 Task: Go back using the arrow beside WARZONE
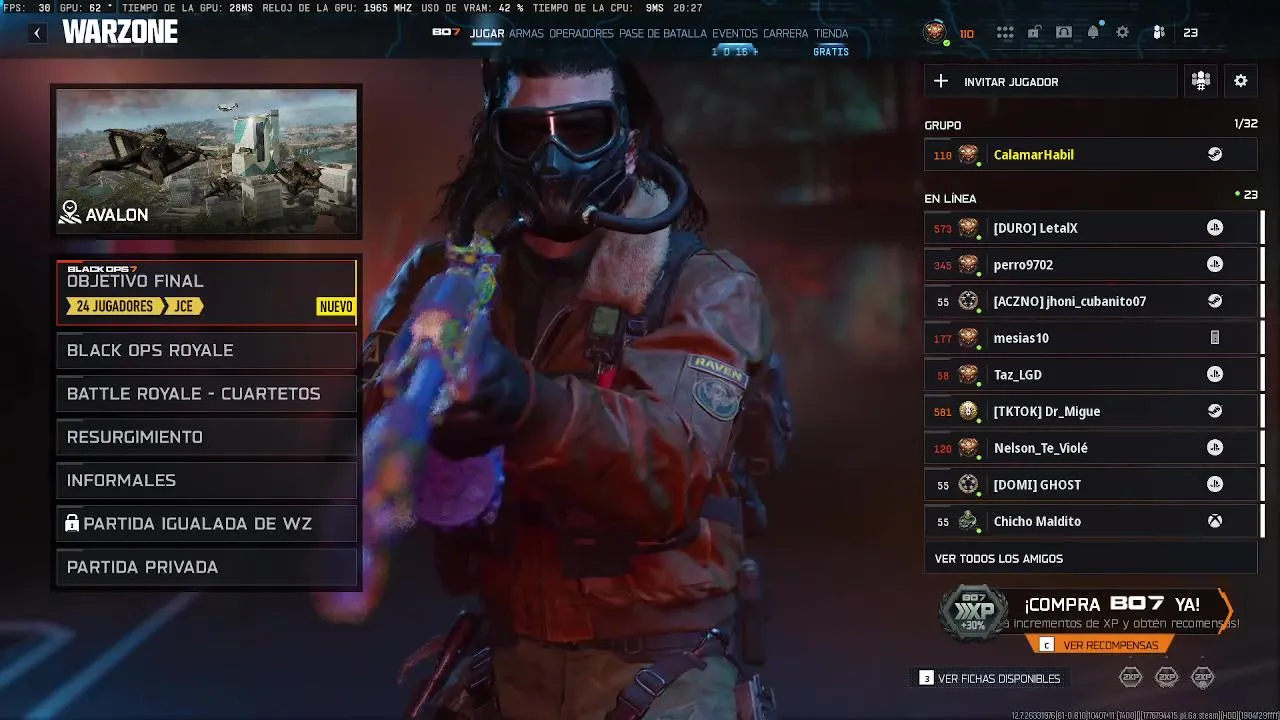[37, 33]
